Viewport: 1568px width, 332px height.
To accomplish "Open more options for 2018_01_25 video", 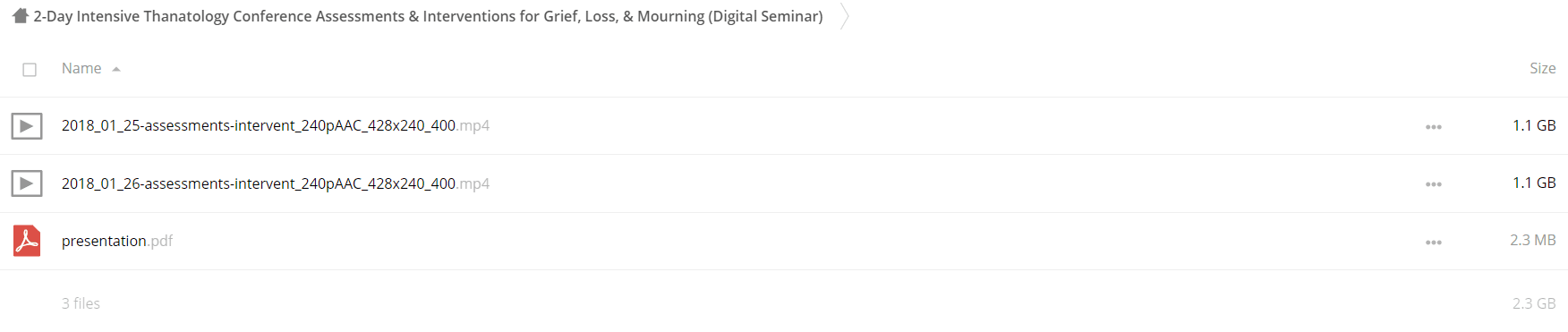I will pyautogui.click(x=1434, y=127).
